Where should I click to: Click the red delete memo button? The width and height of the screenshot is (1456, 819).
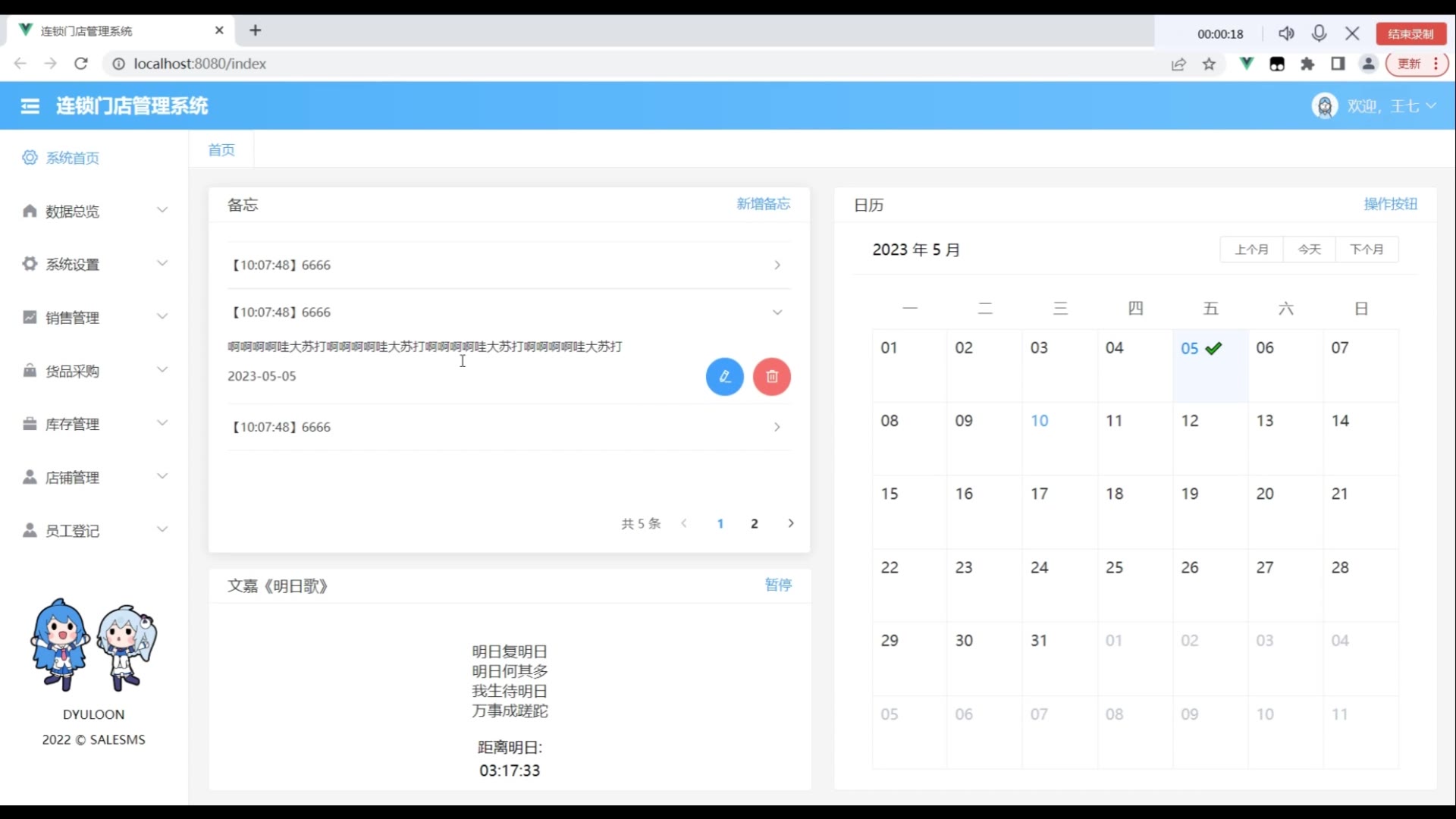point(772,377)
